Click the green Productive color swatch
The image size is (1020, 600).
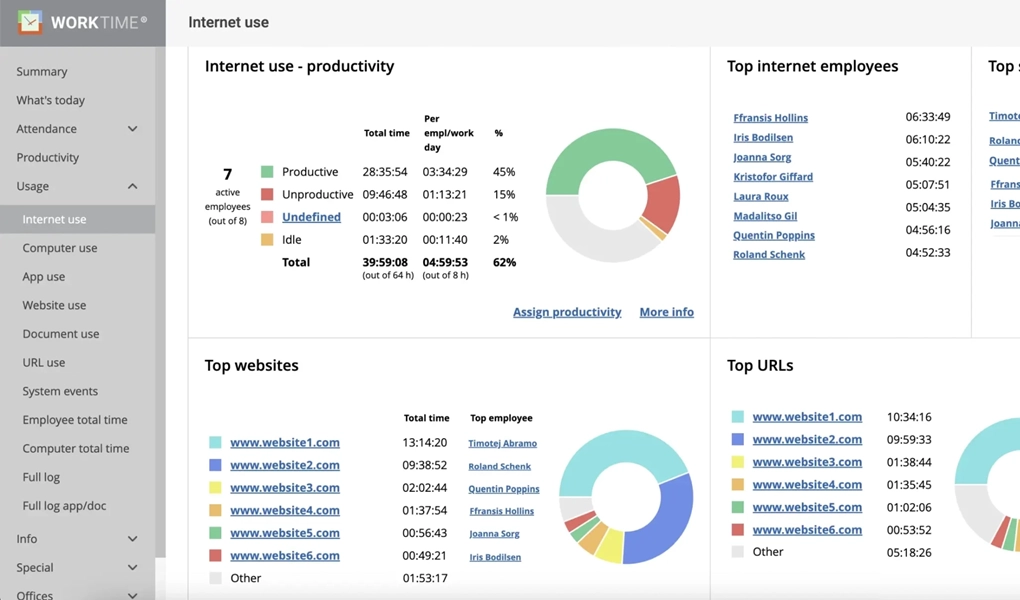267,172
